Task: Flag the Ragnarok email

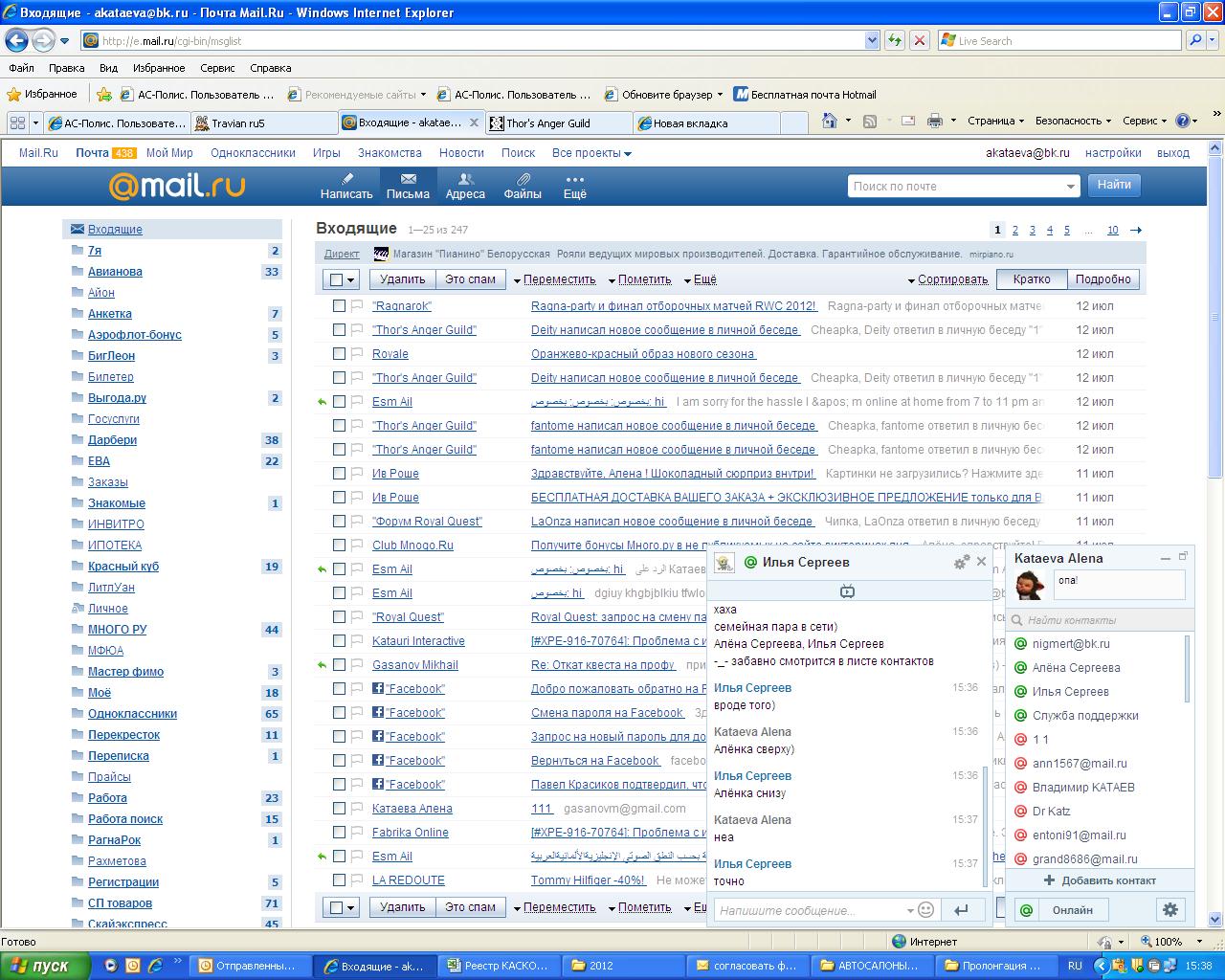Action: (x=357, y=306)
